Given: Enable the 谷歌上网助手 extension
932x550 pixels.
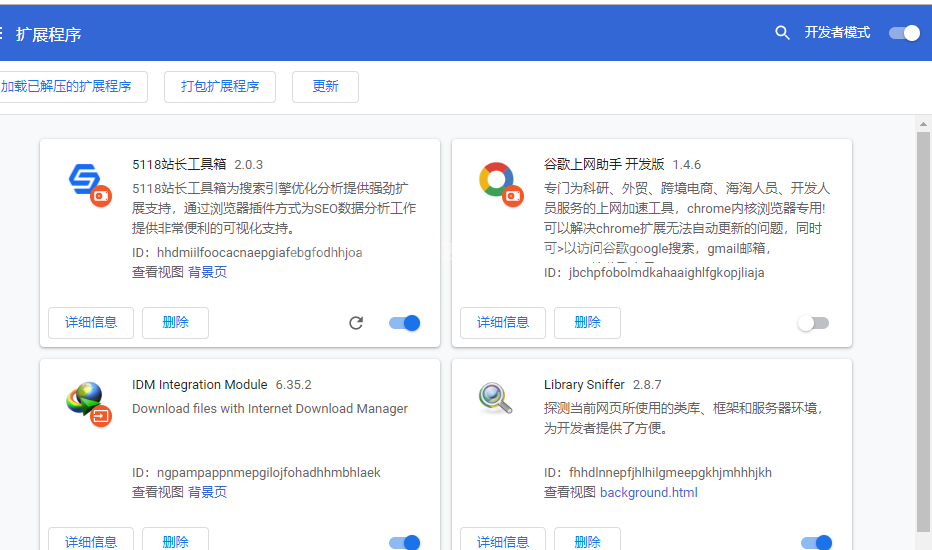Looking at the screenshot, I should (x=813, y=323).
